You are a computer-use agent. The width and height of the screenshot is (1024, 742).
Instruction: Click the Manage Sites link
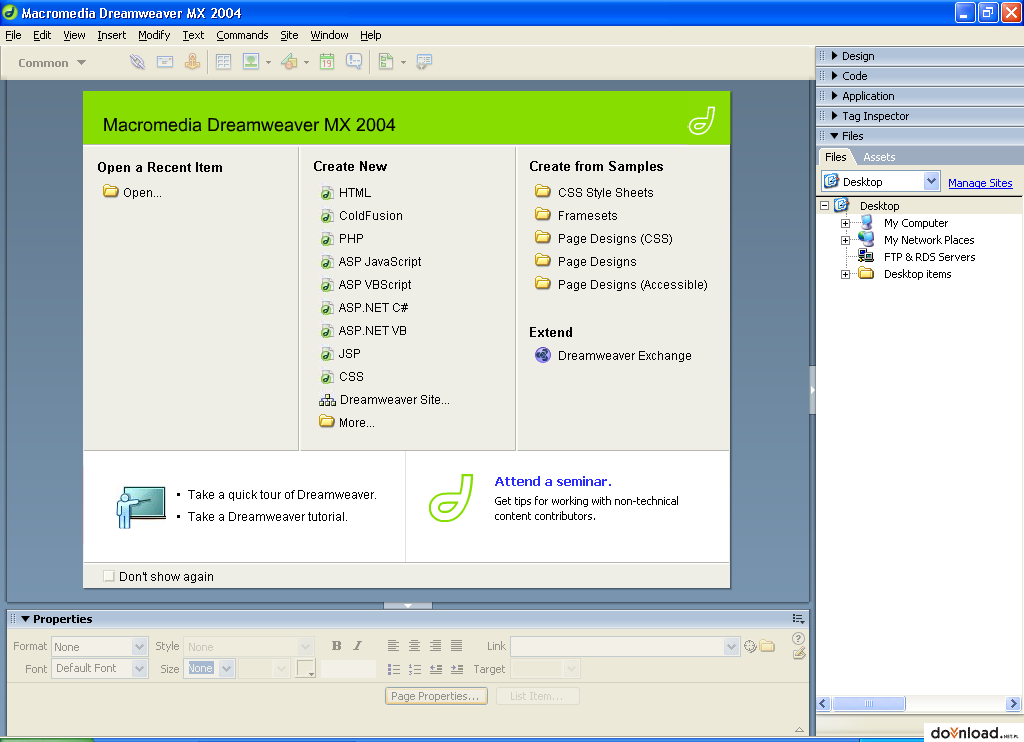pyautogui.click(x=980, y=183)
